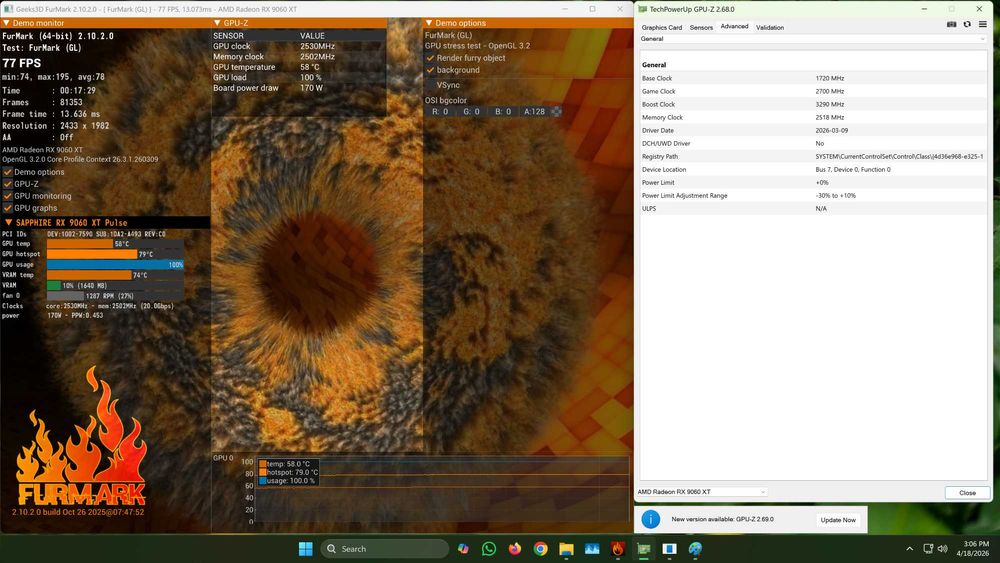
Task: Select the ULPS N/A row
Action: click(x=813, y=208)
